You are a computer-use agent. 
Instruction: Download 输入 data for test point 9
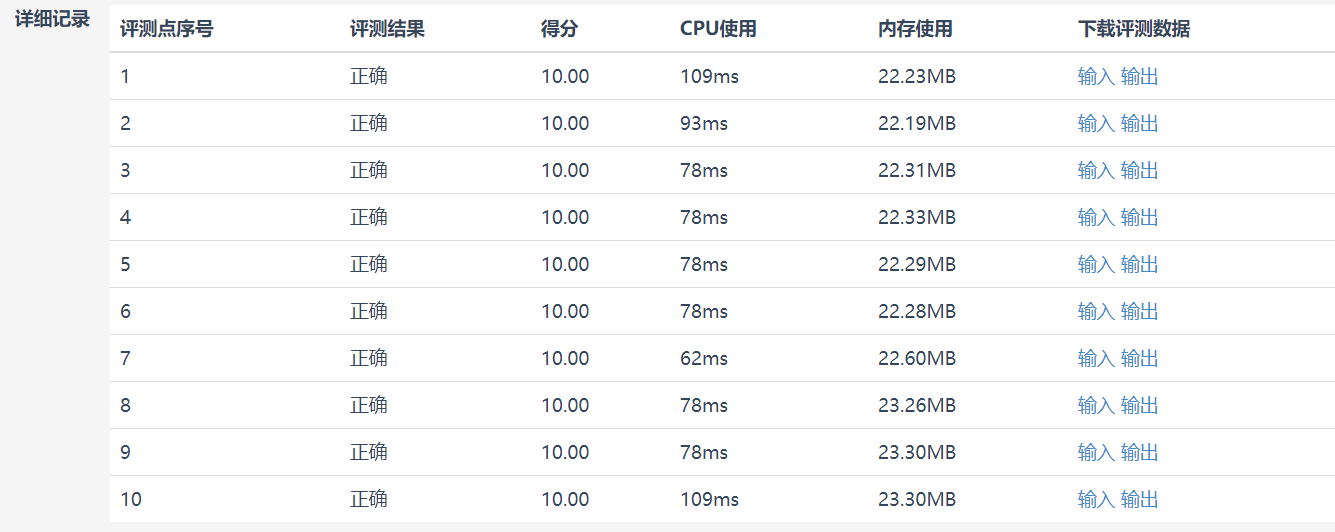[1096, 452]
